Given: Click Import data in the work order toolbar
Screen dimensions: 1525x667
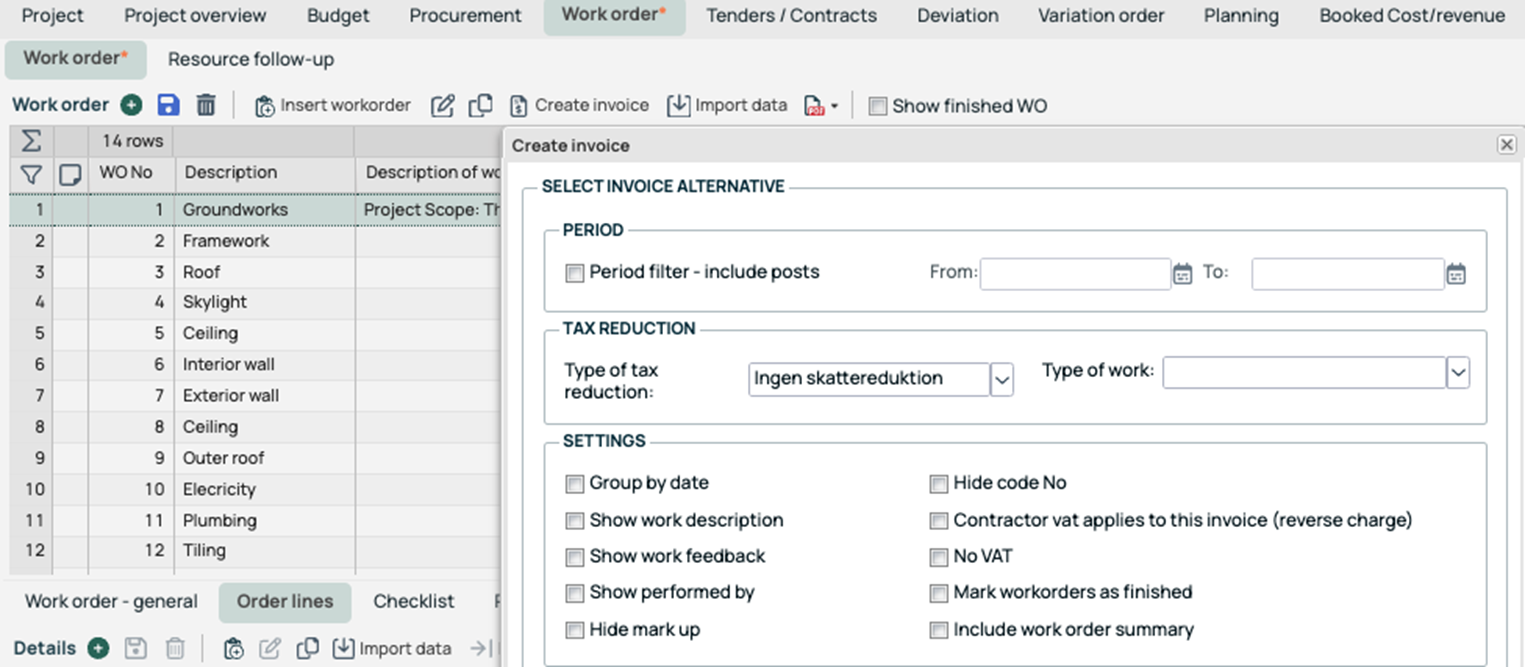Looking at the screenshot, I should tap(727, 106).
